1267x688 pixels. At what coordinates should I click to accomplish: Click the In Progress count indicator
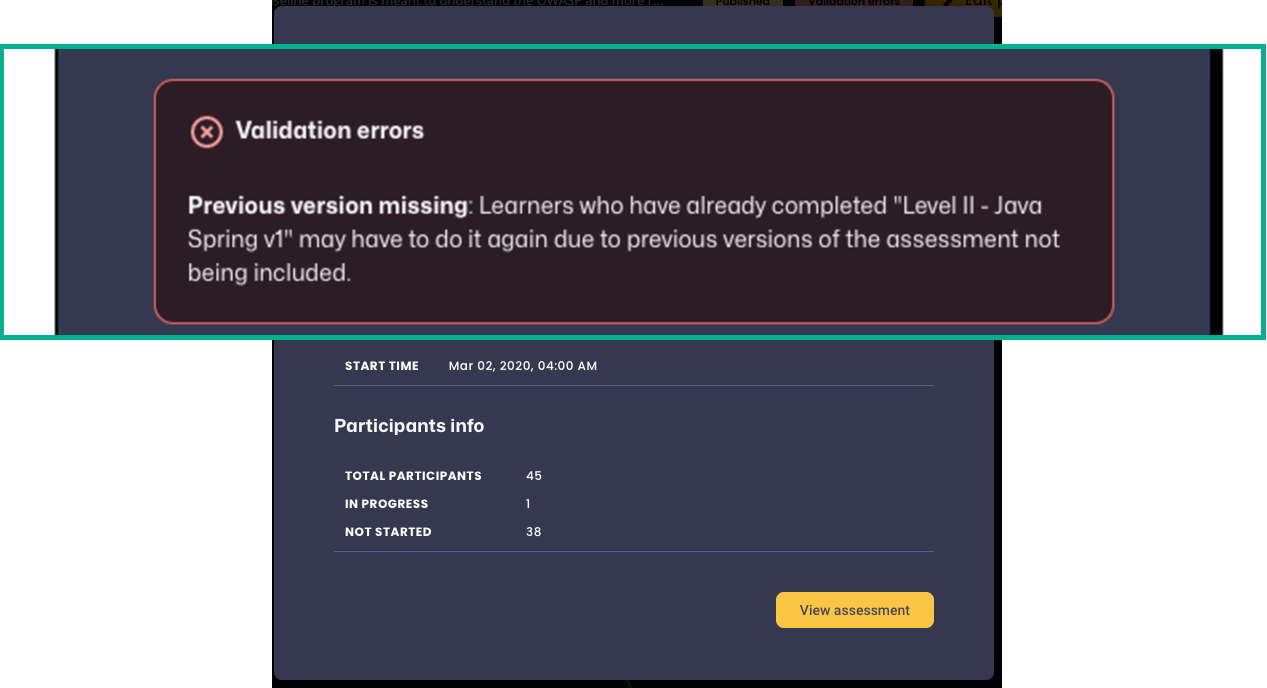point(528,504)
